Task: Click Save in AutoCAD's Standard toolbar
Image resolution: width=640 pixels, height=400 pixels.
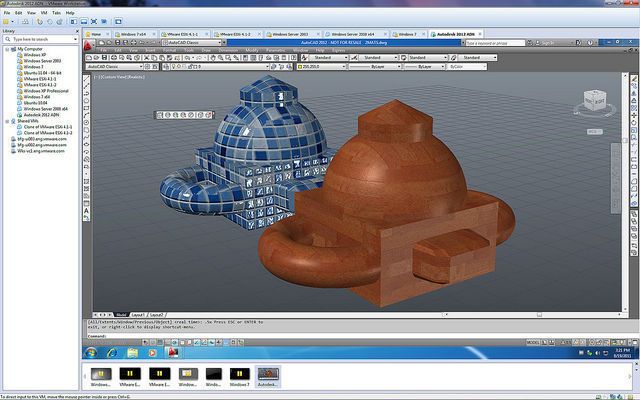Action: 104,58
